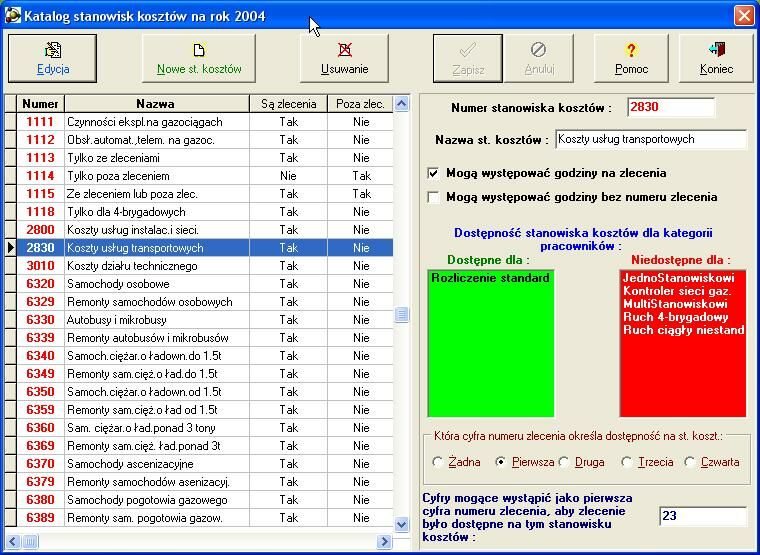Select row 6370 Samochody ascenizacyjne
Screen dimensions: 760x555
(x=205, y=464)
